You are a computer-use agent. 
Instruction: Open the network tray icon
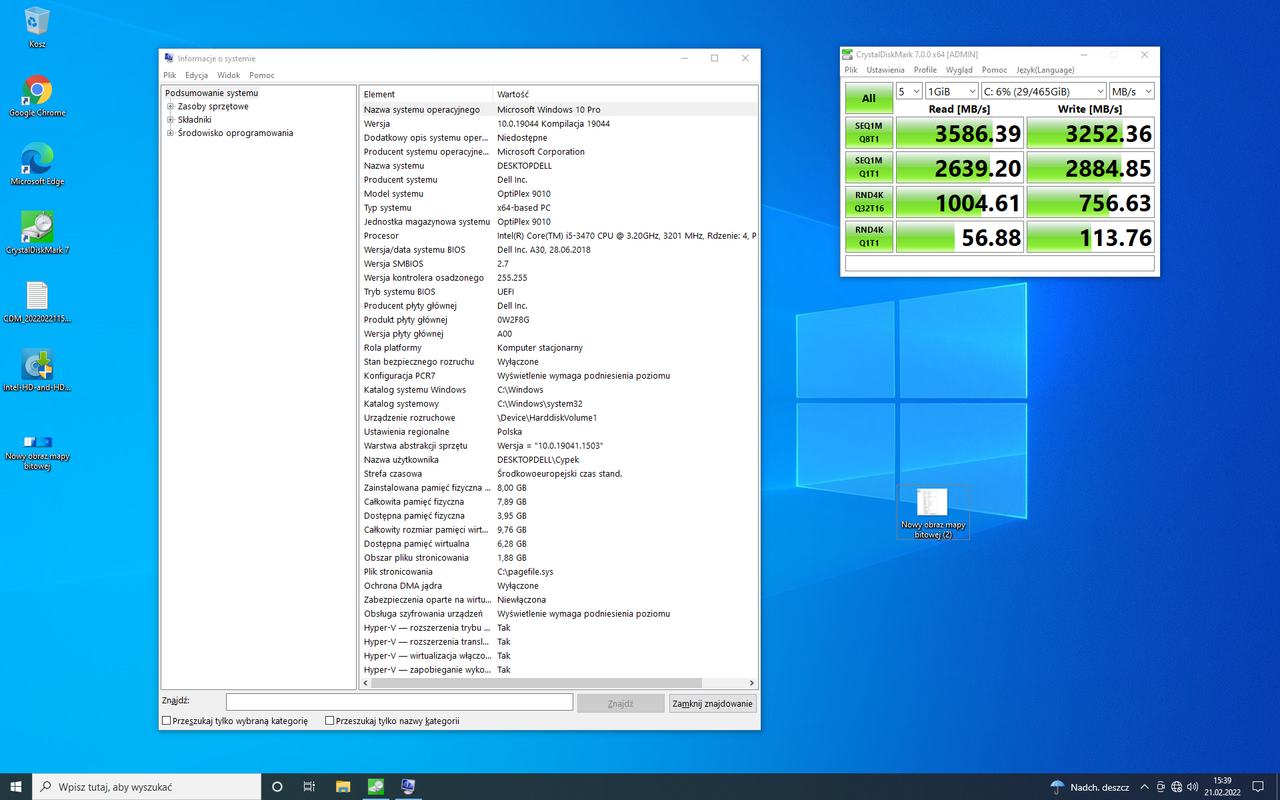point(1177,787)
